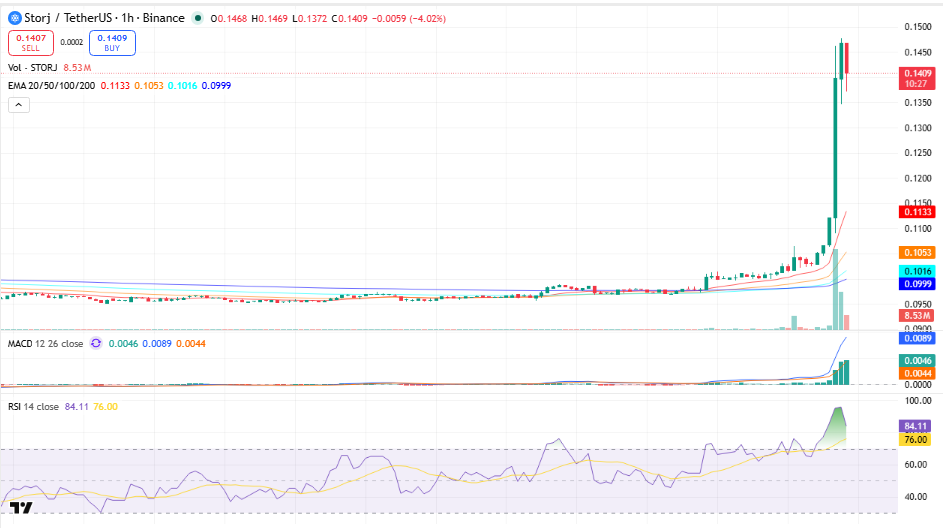Viewport: 943px width, 528px height.
Task: Click the yellow 76.00 RSI tag on the axis
Action: [x=915, y=439]
